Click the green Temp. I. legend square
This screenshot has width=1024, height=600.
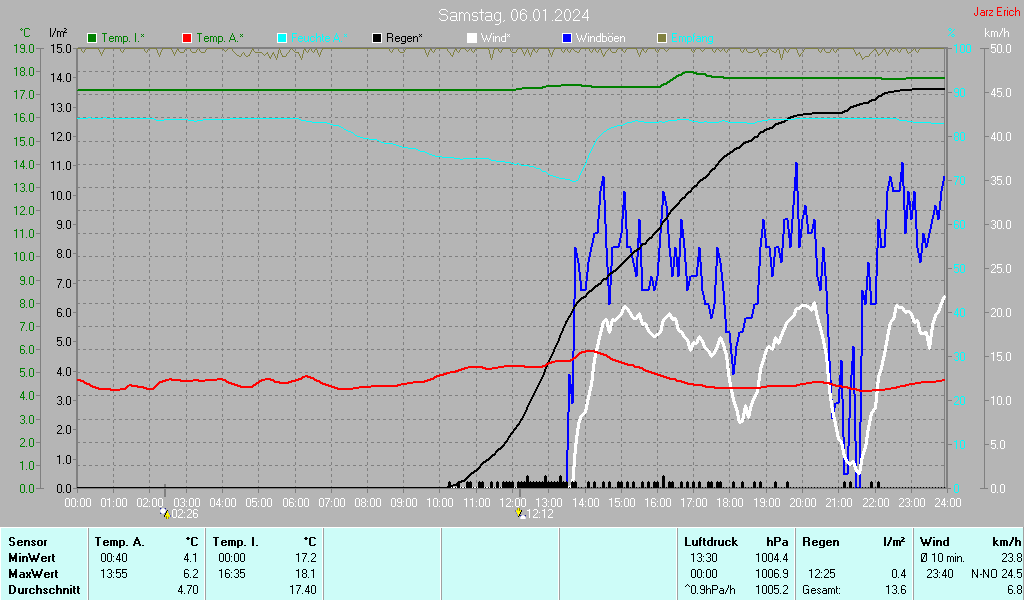(x=93, y=38)
